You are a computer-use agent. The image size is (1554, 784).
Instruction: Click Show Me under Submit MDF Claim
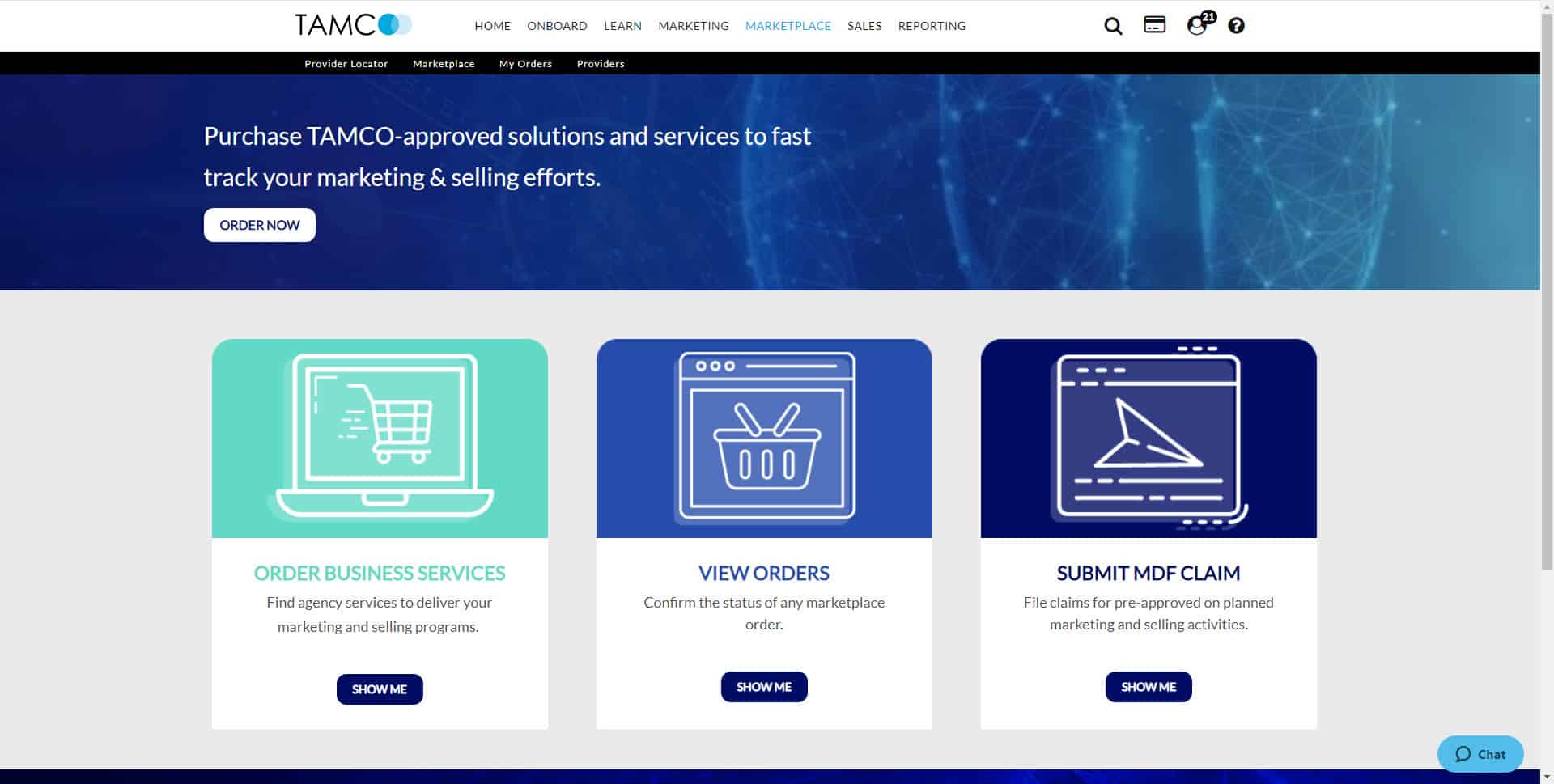1149,687
